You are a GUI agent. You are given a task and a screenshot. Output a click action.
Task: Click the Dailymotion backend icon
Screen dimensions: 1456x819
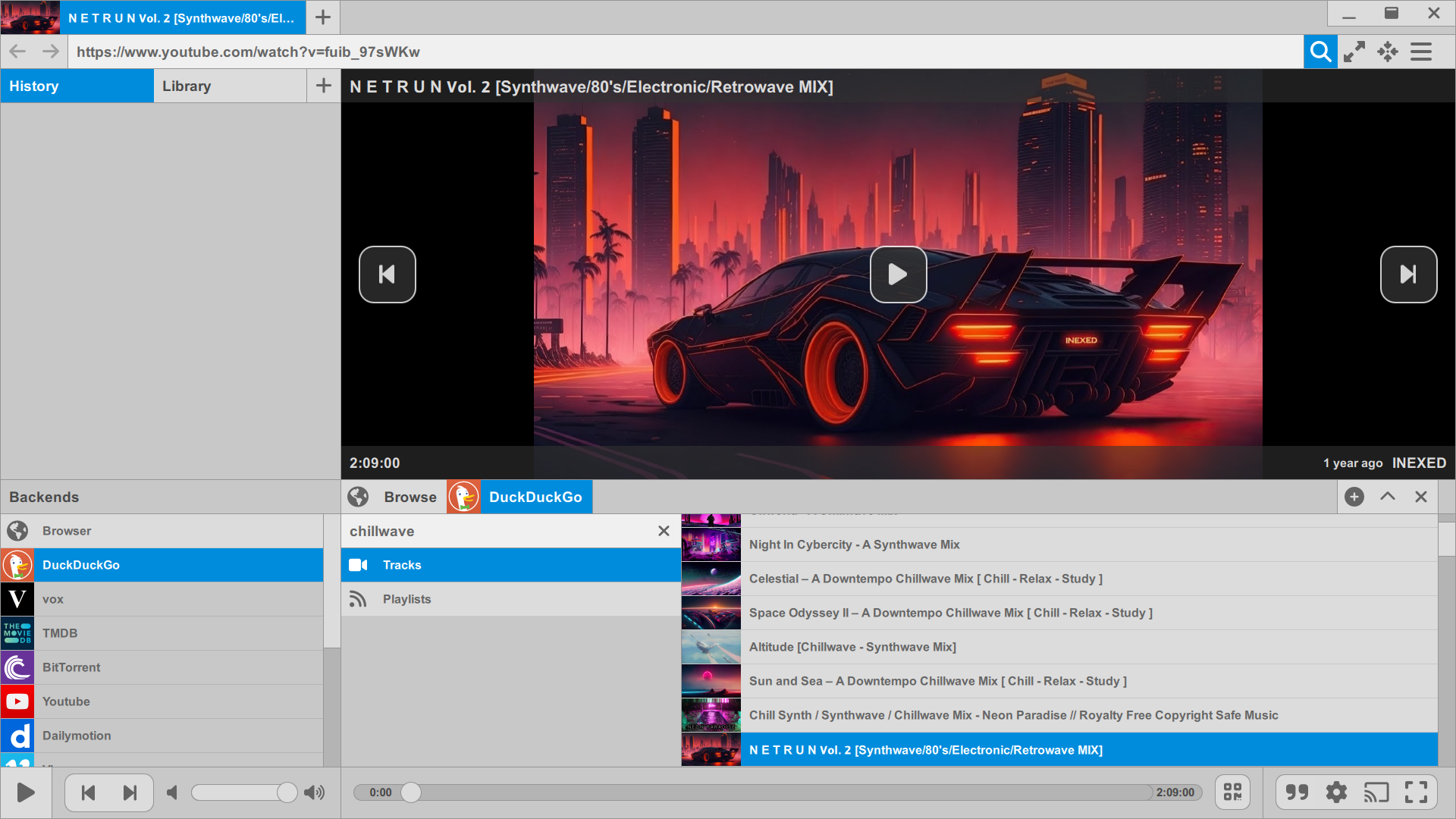point(17,735)
